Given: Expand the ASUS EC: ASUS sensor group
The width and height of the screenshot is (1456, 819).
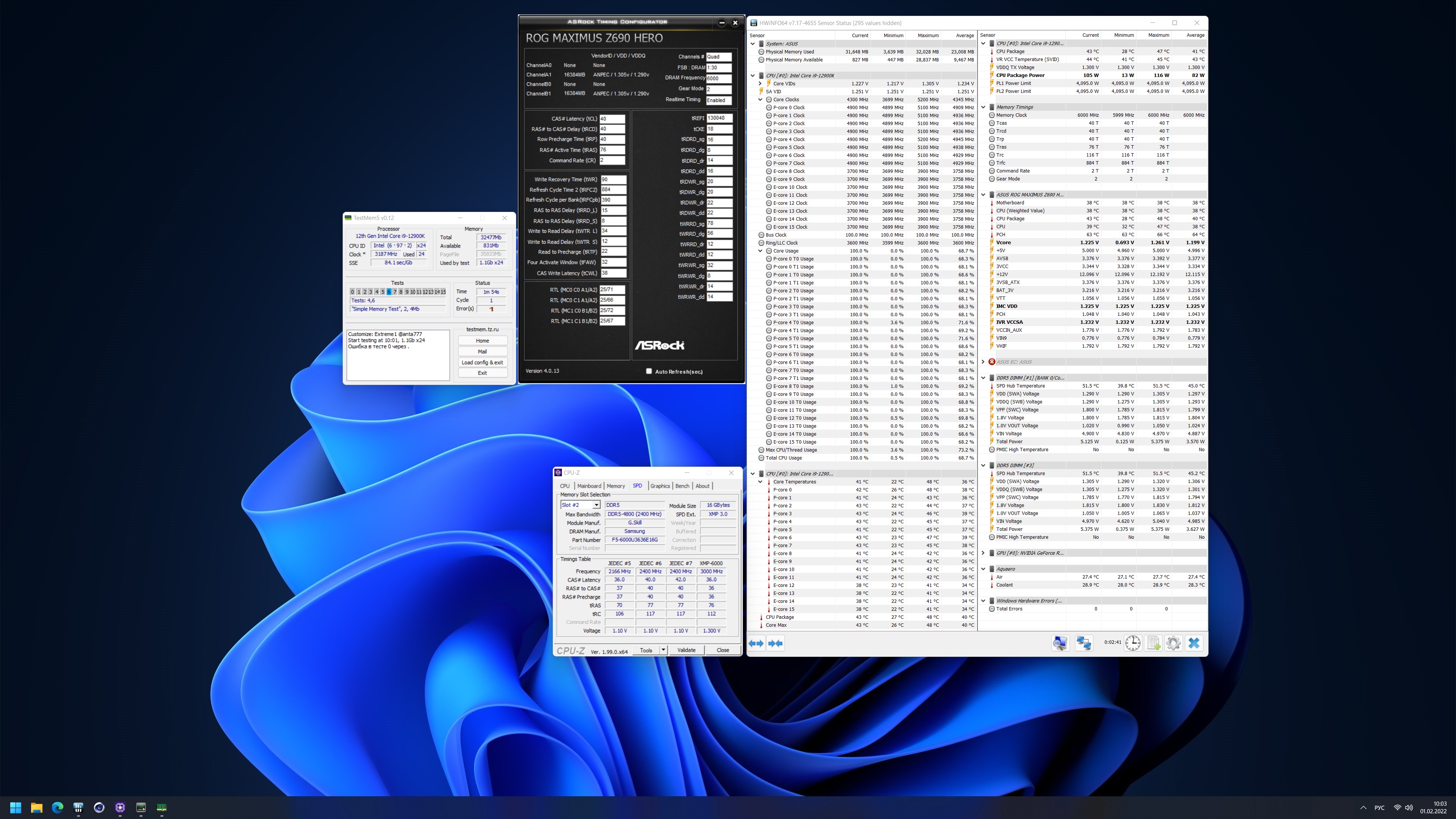Looking at the screenshot, I should (983, 362).
